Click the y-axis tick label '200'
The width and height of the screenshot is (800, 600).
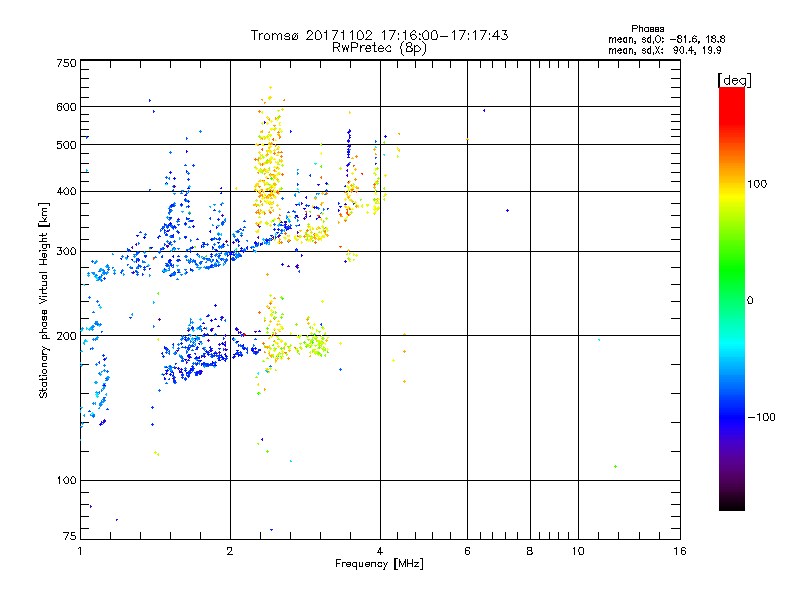66,336
